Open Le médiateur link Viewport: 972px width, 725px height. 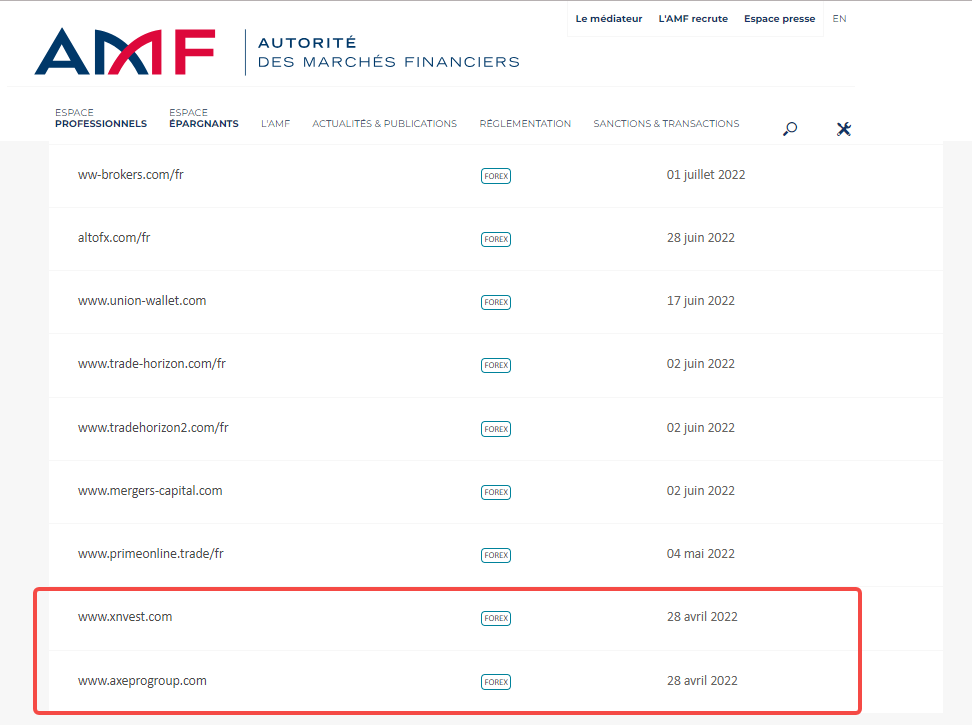pyautogui.click(x=608, y=19)
